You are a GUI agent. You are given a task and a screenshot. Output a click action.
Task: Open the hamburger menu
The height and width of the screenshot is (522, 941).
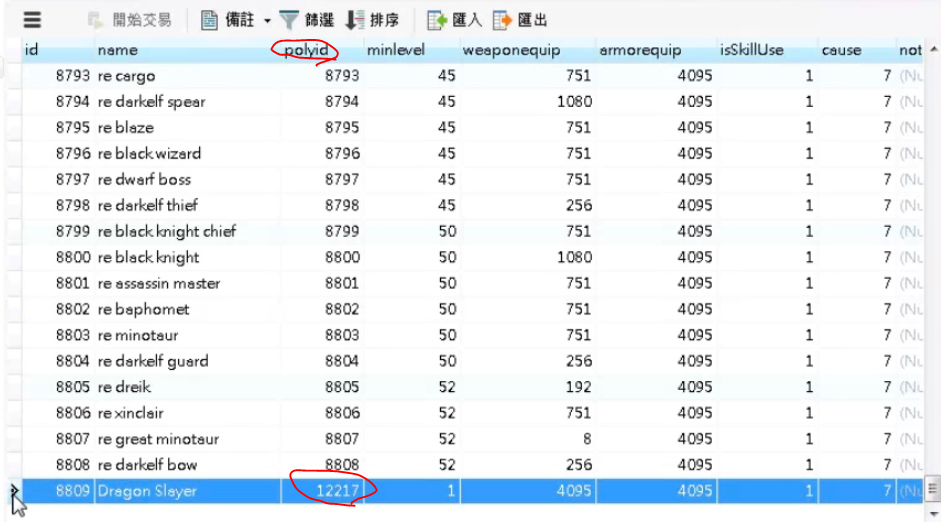coord(32,20)
